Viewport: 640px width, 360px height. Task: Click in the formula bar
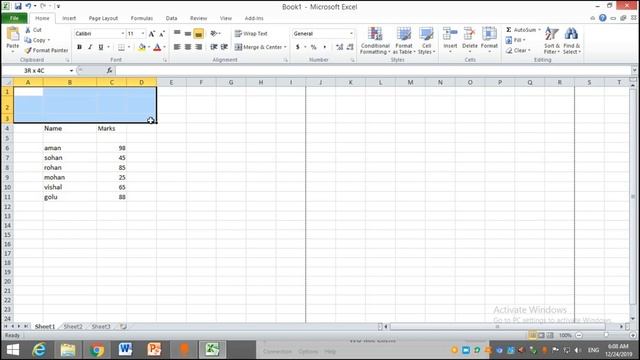click(373, 71)
